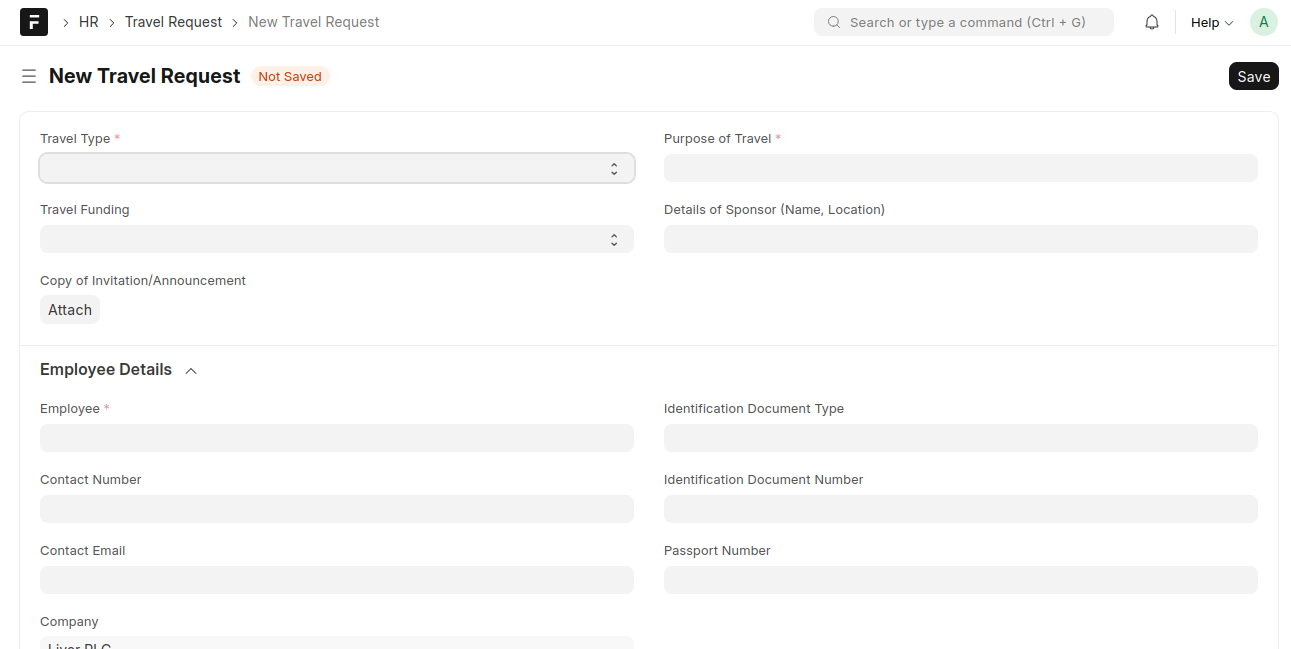Screen dimensions: 1291x649
Task: Click the search magnifier icon
Action: click(834, 22)
